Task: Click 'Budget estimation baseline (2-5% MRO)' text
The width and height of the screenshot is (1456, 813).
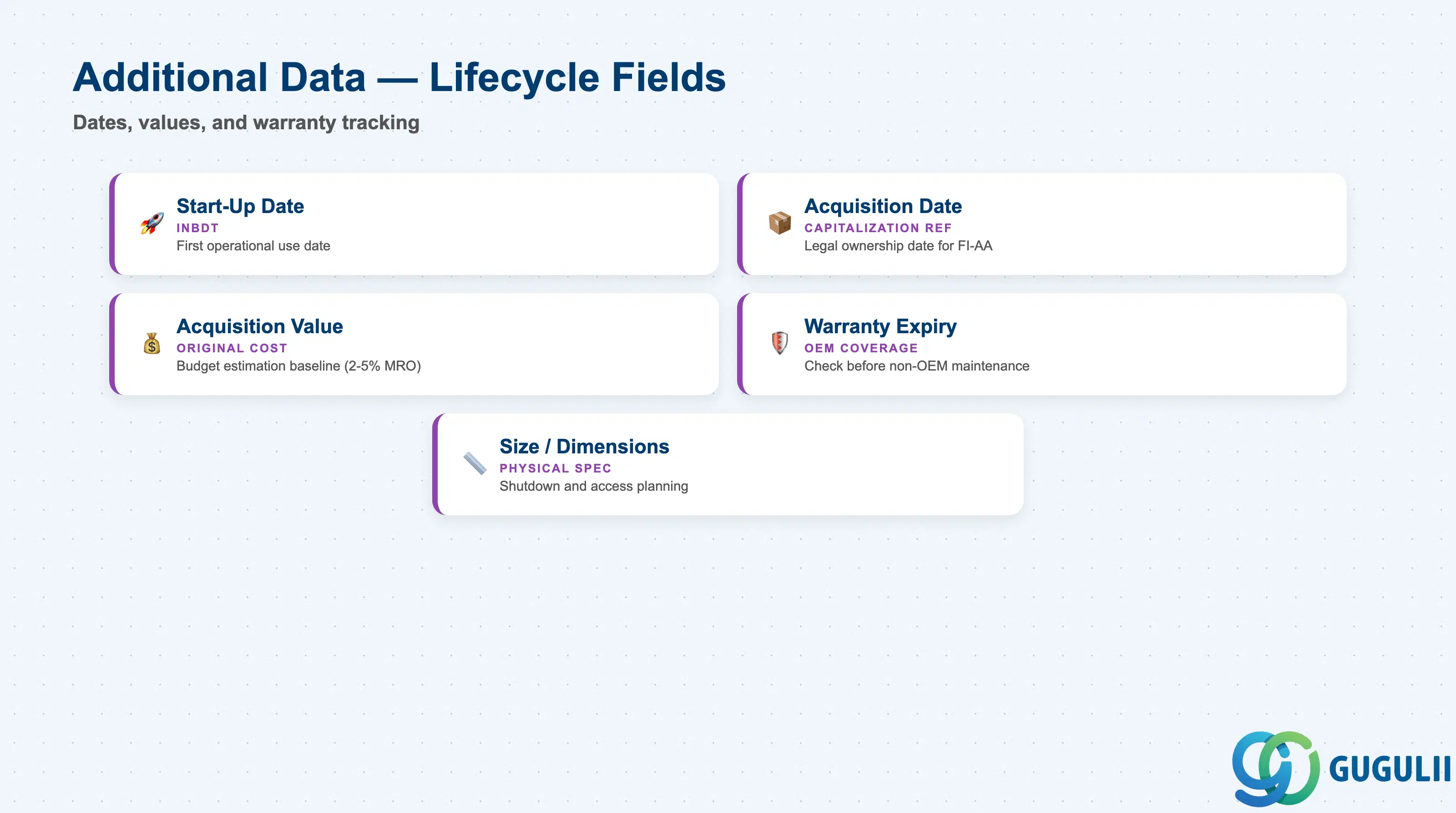Action: (298, 366)
